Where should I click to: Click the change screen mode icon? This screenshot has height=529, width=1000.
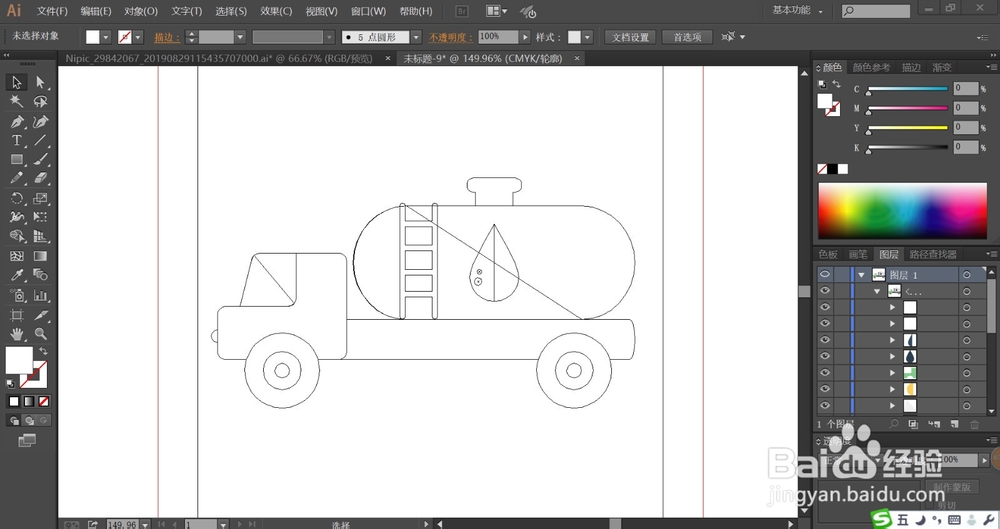coord(27,440)
